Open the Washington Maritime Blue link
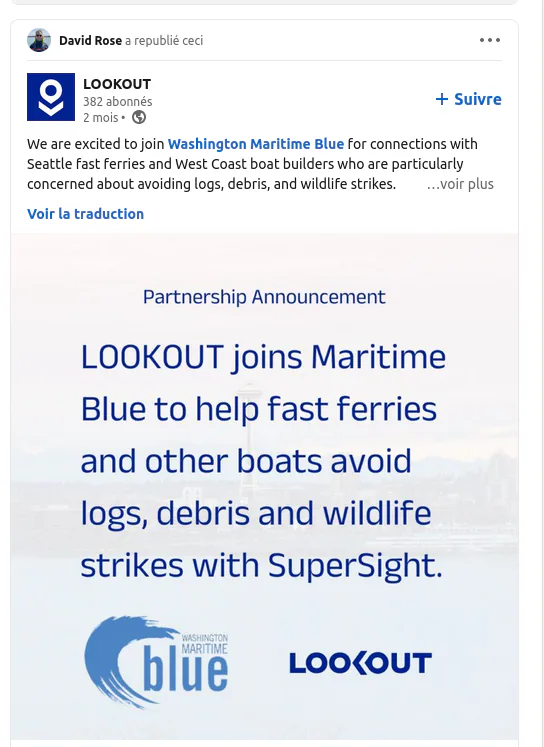The height and width of the screenshot is (747, 544). 256,144
